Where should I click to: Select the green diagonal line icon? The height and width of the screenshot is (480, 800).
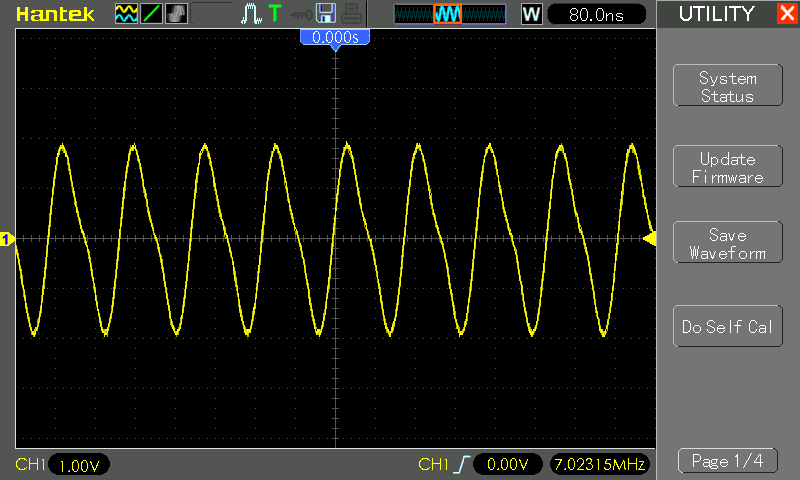coord(151,14)
